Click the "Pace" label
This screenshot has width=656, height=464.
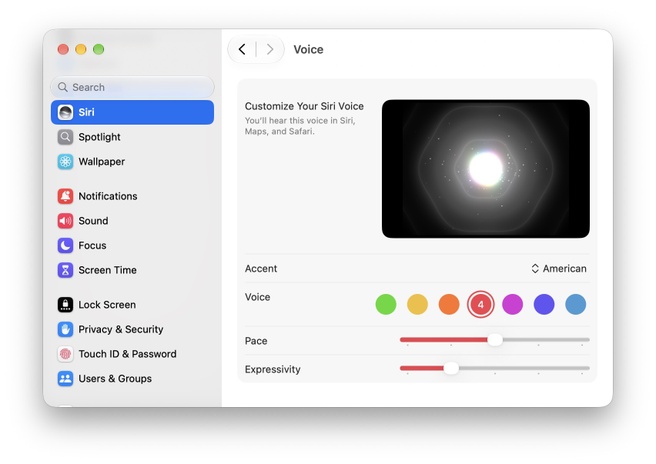click(256, 341)
